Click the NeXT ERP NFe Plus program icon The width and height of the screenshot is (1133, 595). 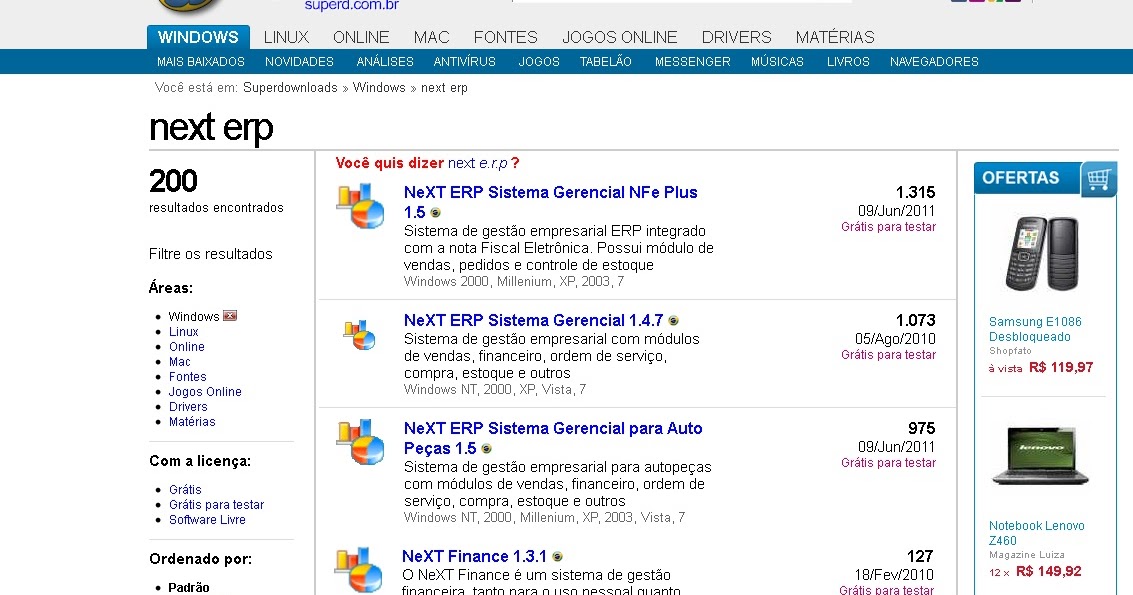tap(360, 206)
